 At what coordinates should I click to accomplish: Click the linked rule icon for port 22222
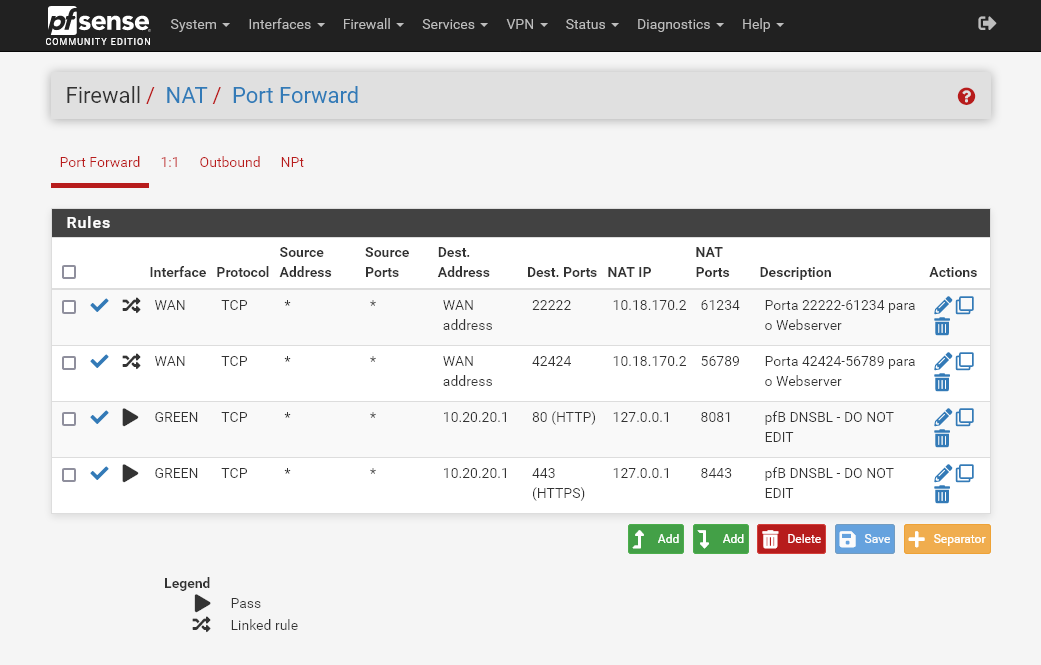point(131,305)
